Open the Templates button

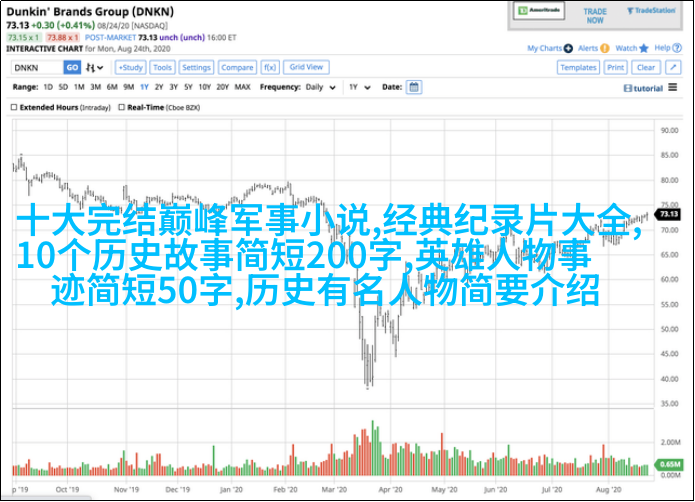tap(578, 67)
